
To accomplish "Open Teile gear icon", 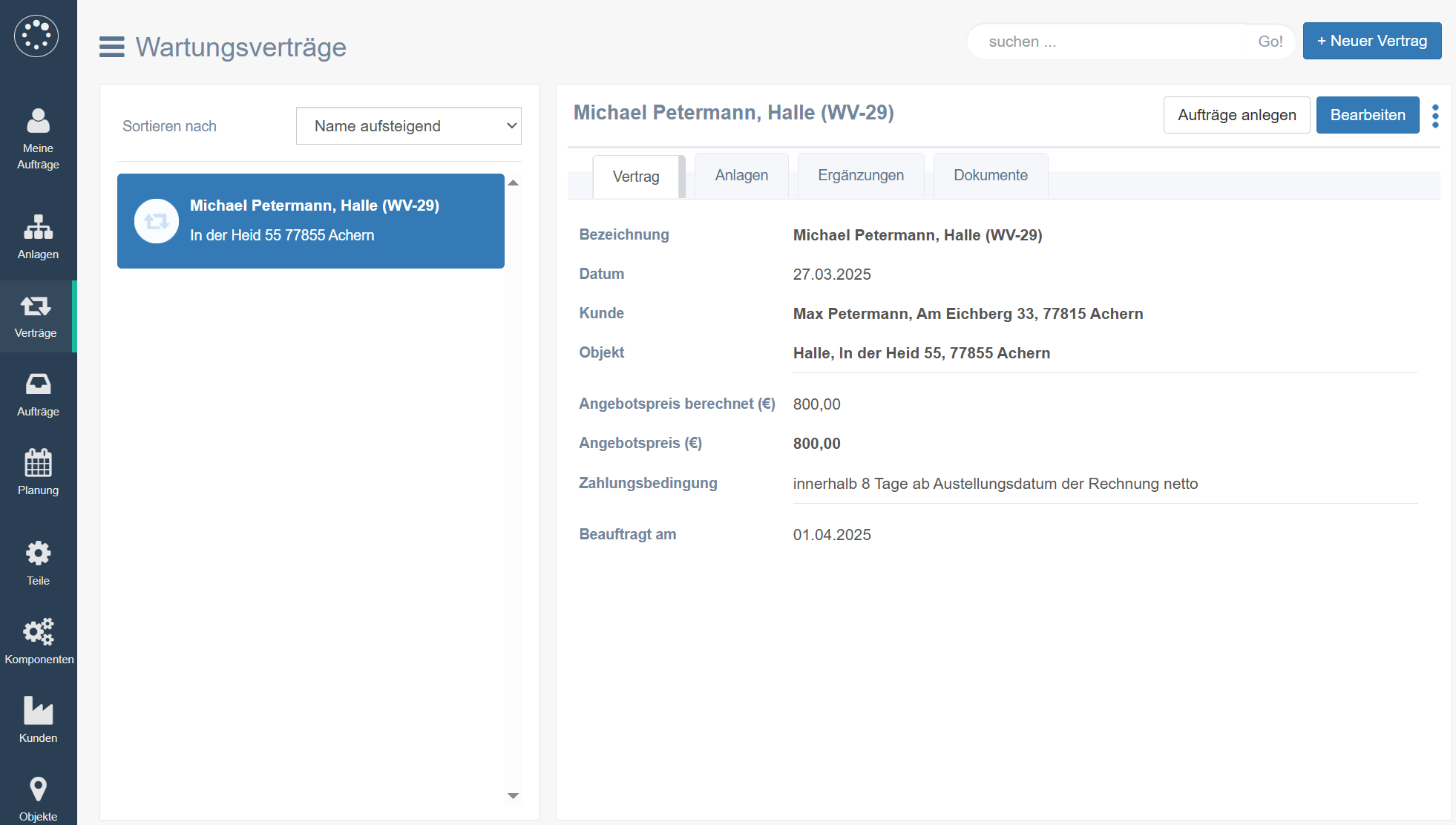I will pyautogui.click(x=38, y=563).
